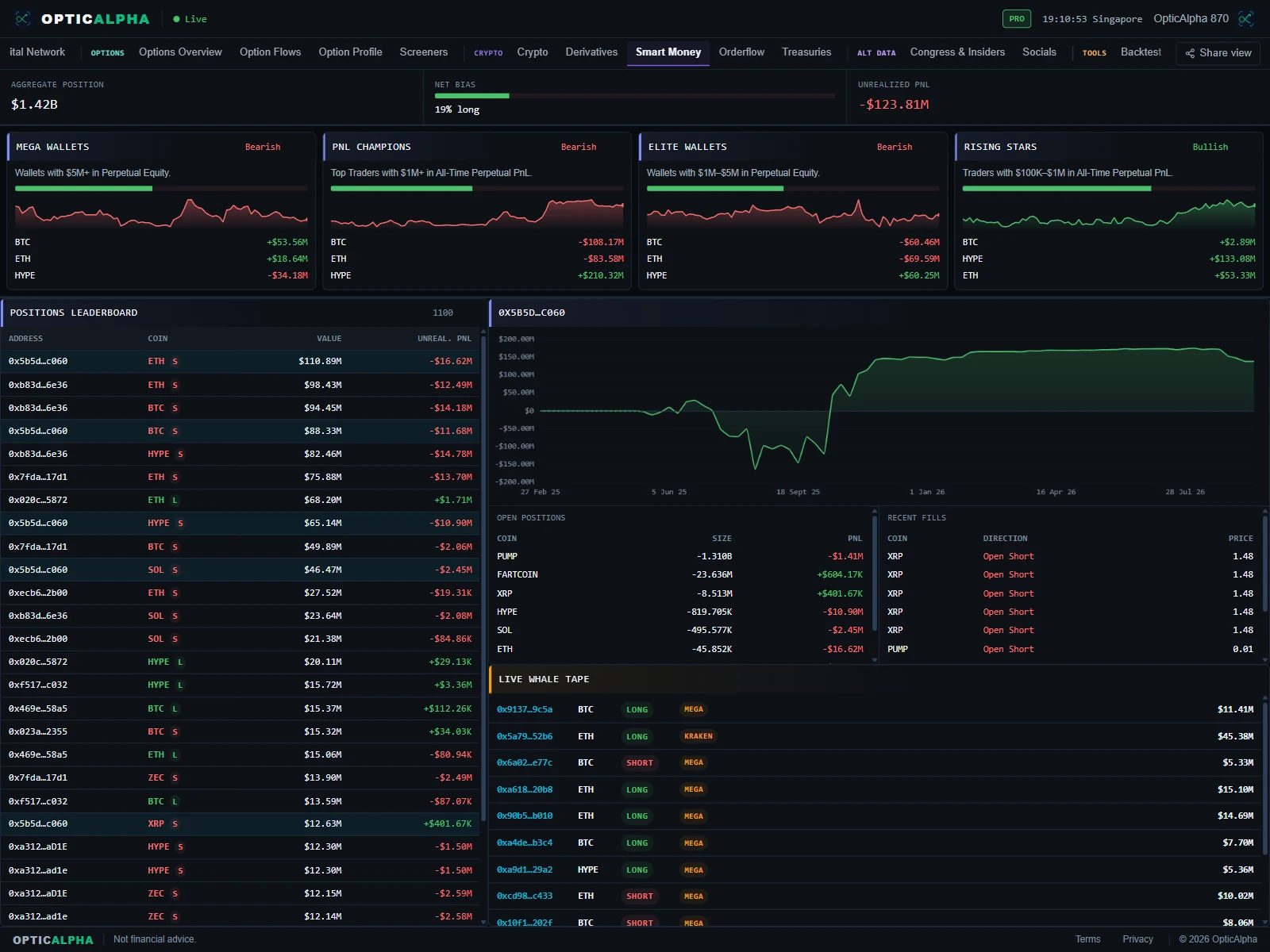Select the FARTCOIN open position row
1270x952 pixels.
[679, 575]
